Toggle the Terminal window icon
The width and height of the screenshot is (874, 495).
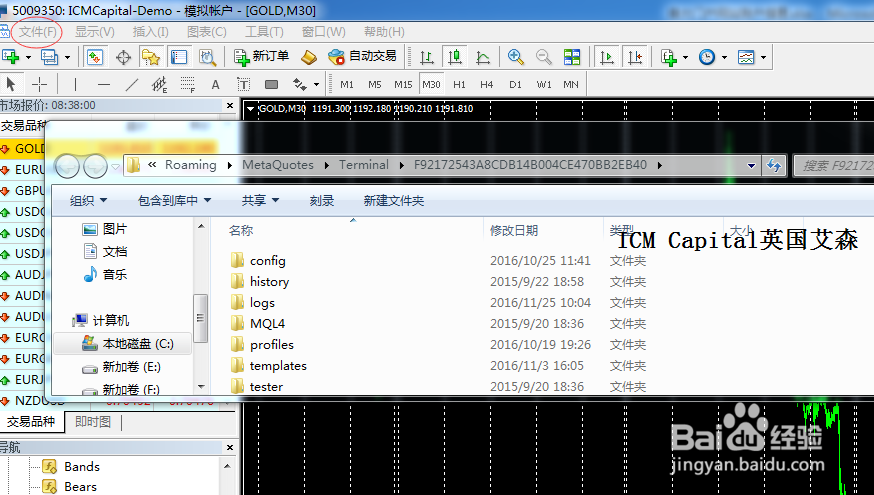179,57
